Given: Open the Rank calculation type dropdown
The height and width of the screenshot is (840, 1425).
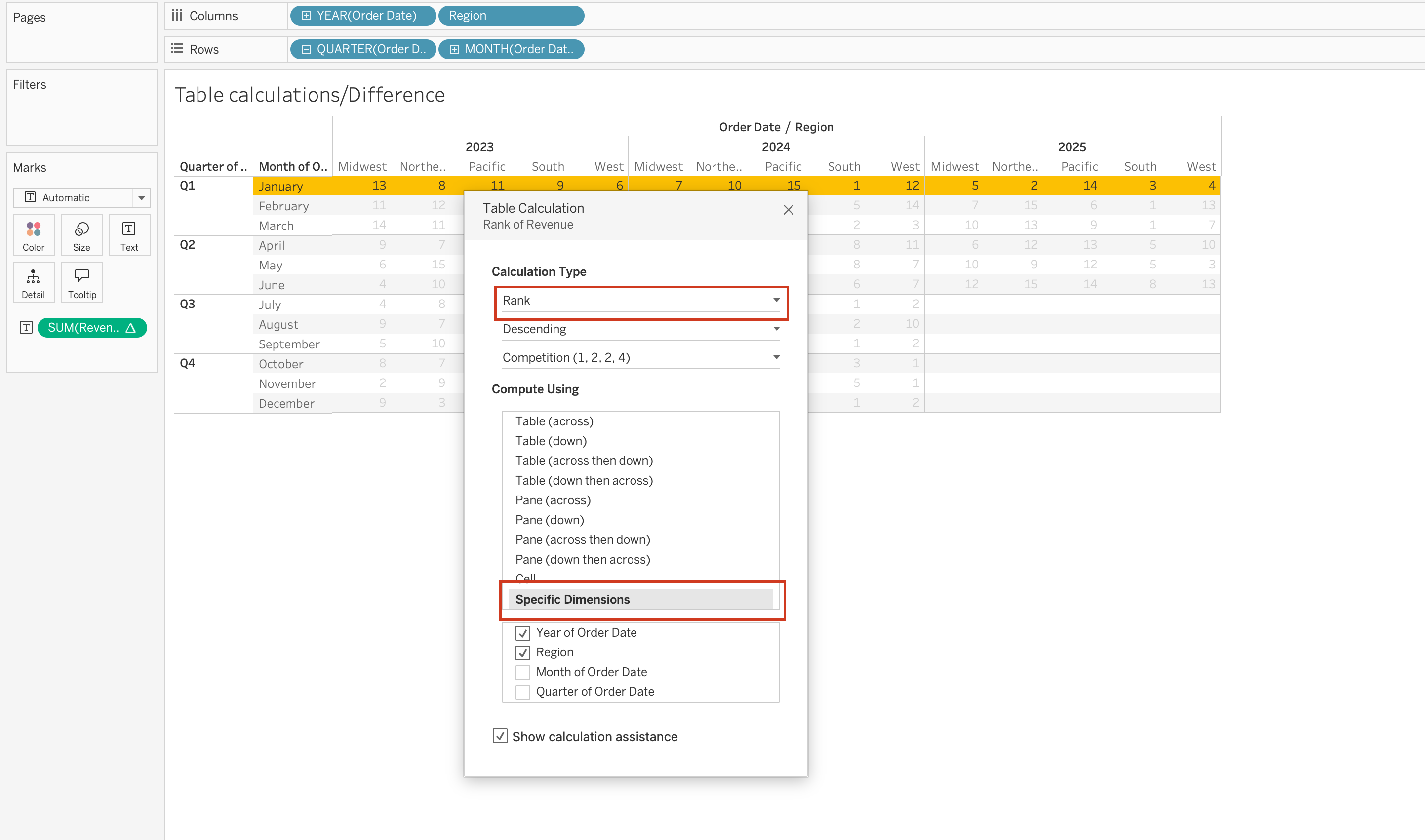Looking at the screenshot, I should click(640, 301).
